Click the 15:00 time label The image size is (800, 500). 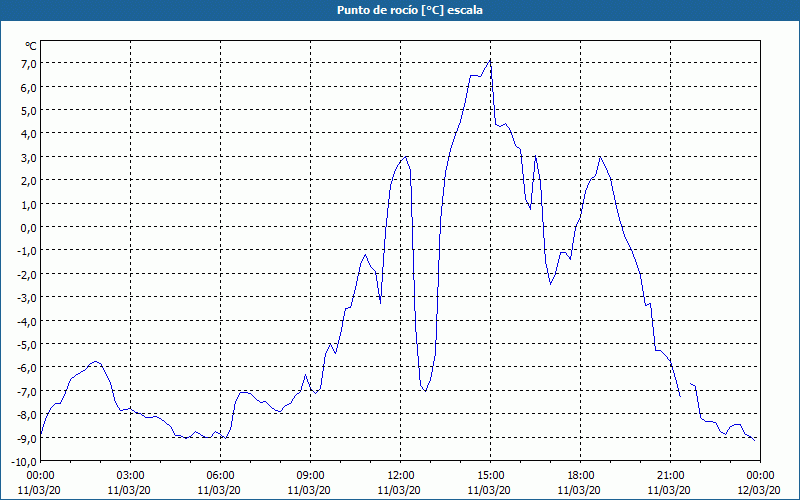click(x=490, y=476)
